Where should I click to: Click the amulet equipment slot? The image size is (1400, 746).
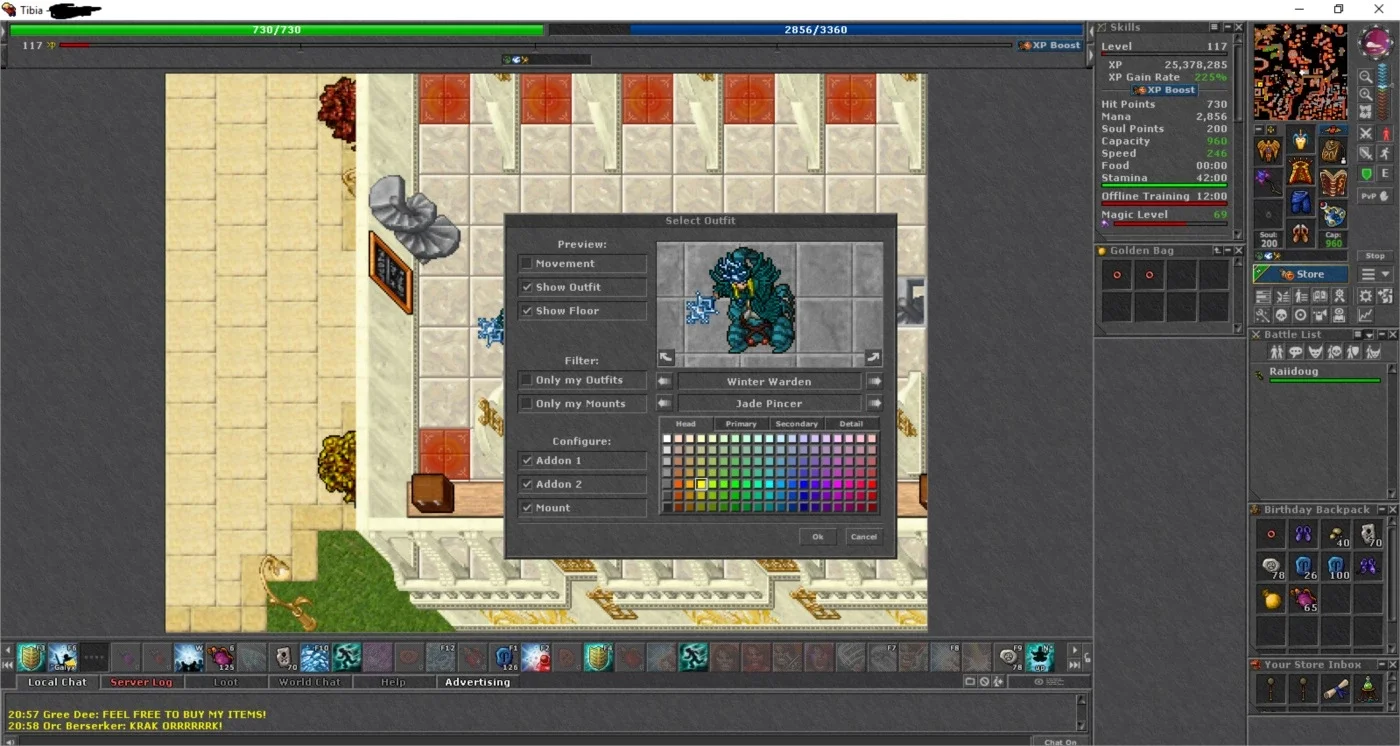click(x=1269, y=151)
